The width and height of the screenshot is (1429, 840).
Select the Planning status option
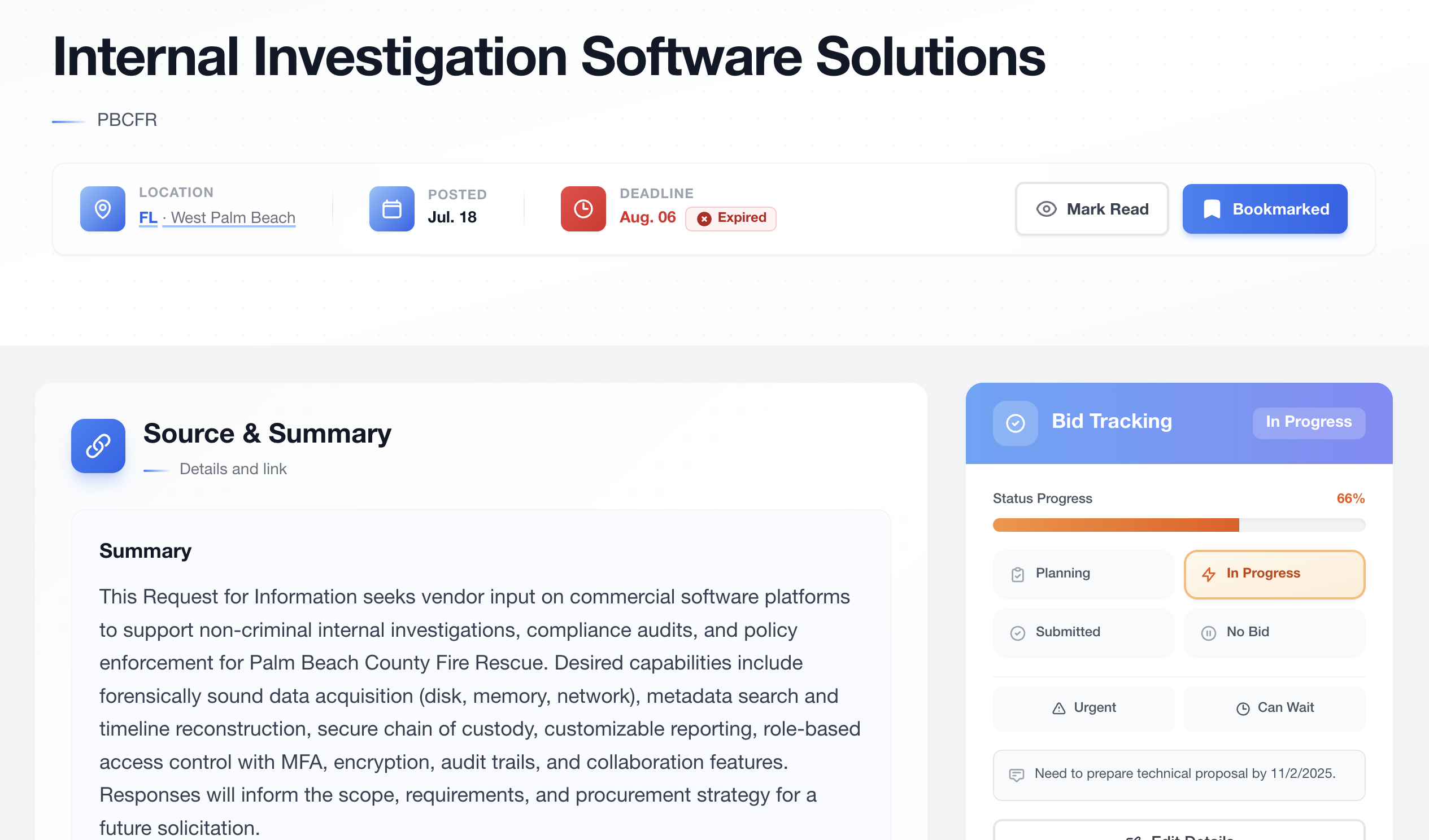click(1083, 574)
